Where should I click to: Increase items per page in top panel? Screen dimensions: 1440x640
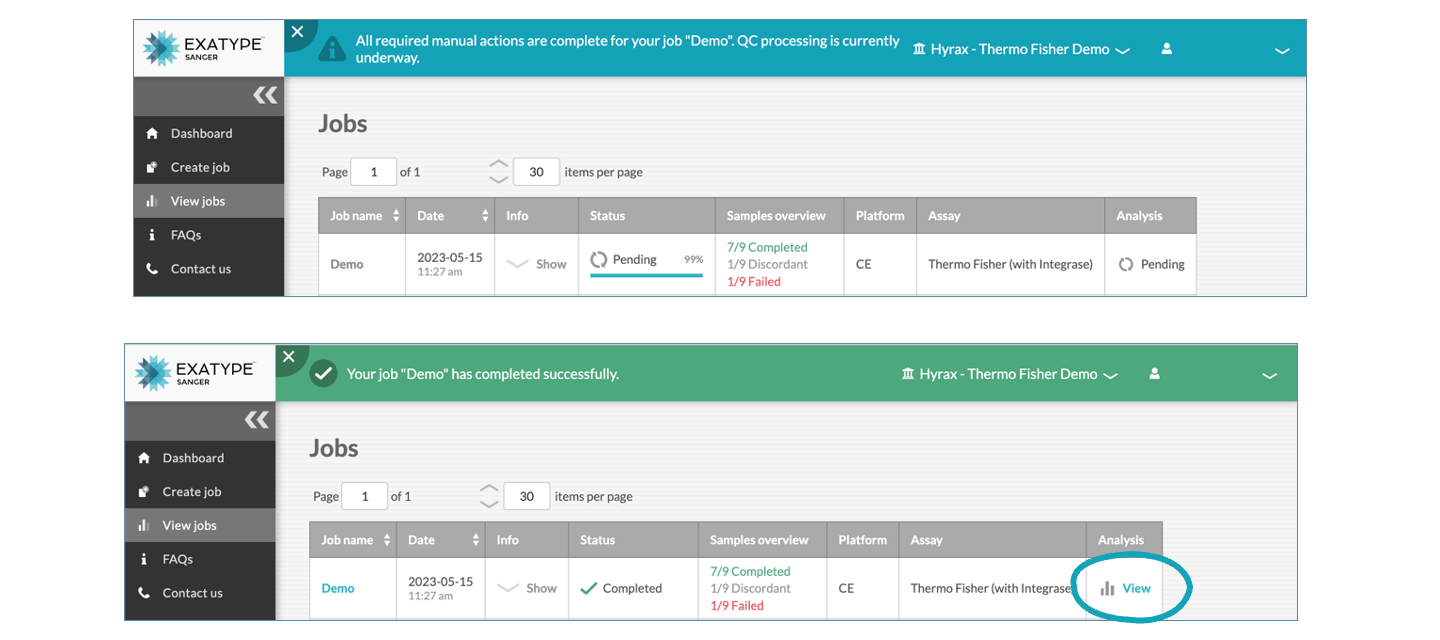point(498,164)
